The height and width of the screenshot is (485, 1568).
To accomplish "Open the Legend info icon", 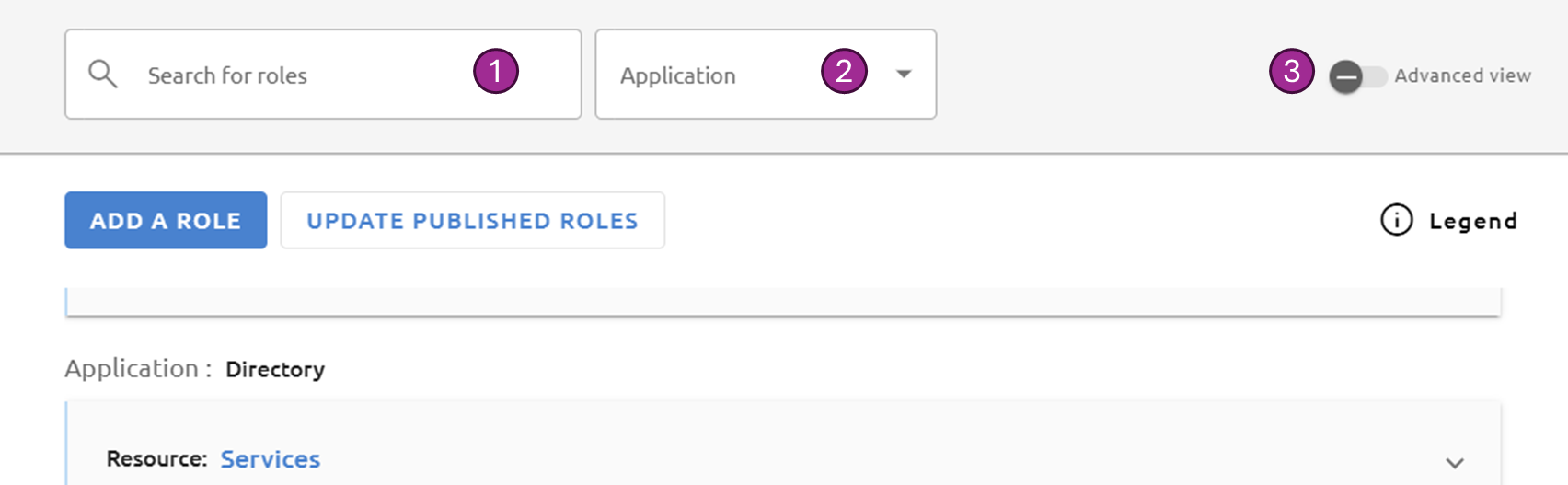I will [x=1396, y=220].
